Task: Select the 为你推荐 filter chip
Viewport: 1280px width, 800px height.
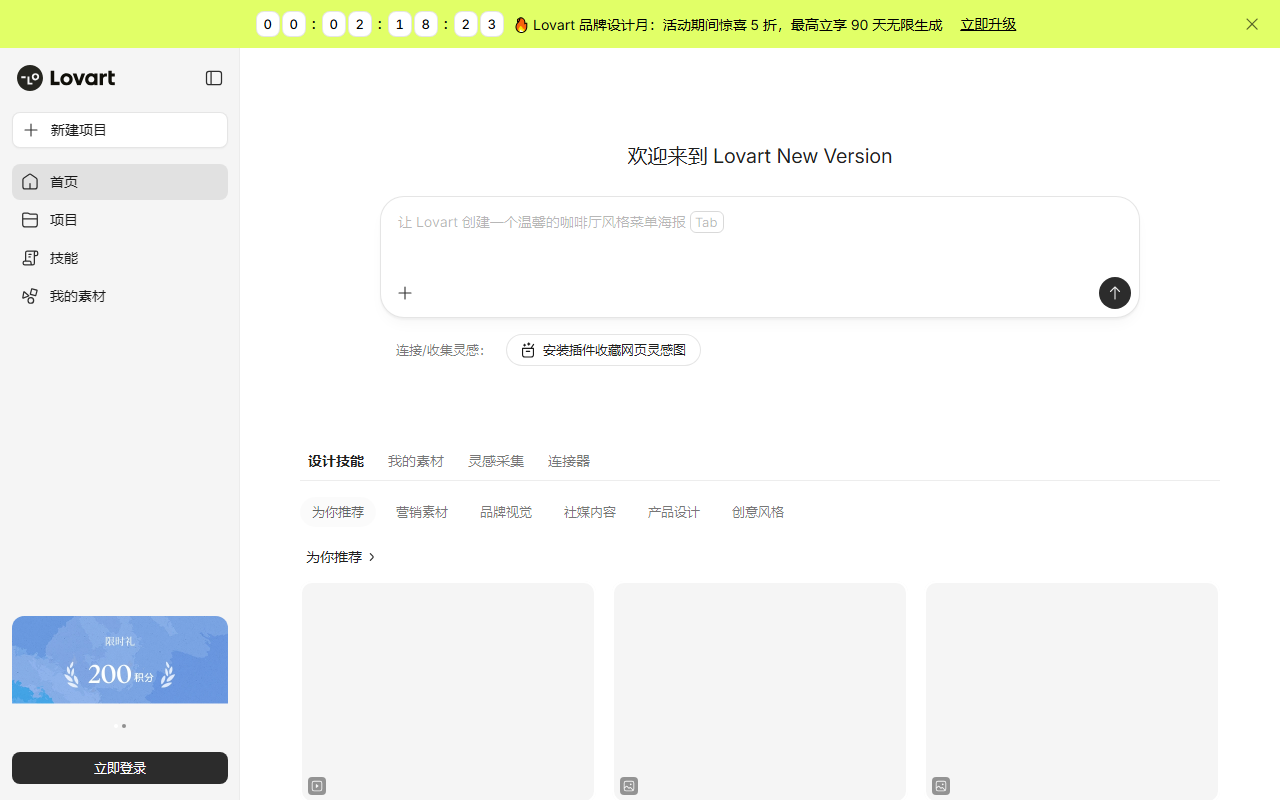Action: [x=338, y=512]
